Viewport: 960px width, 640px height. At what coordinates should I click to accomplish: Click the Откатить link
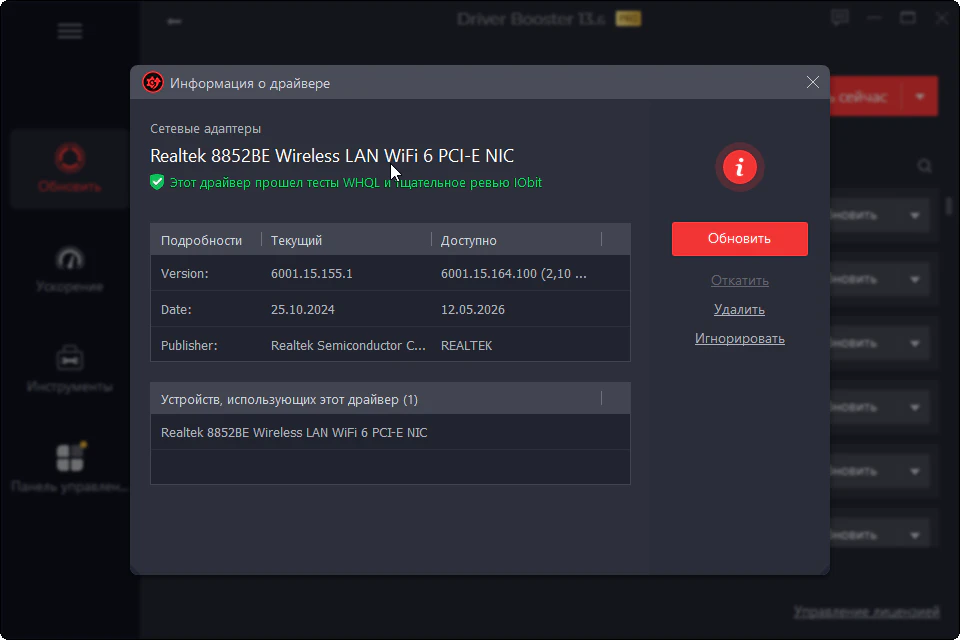point(740,280)
